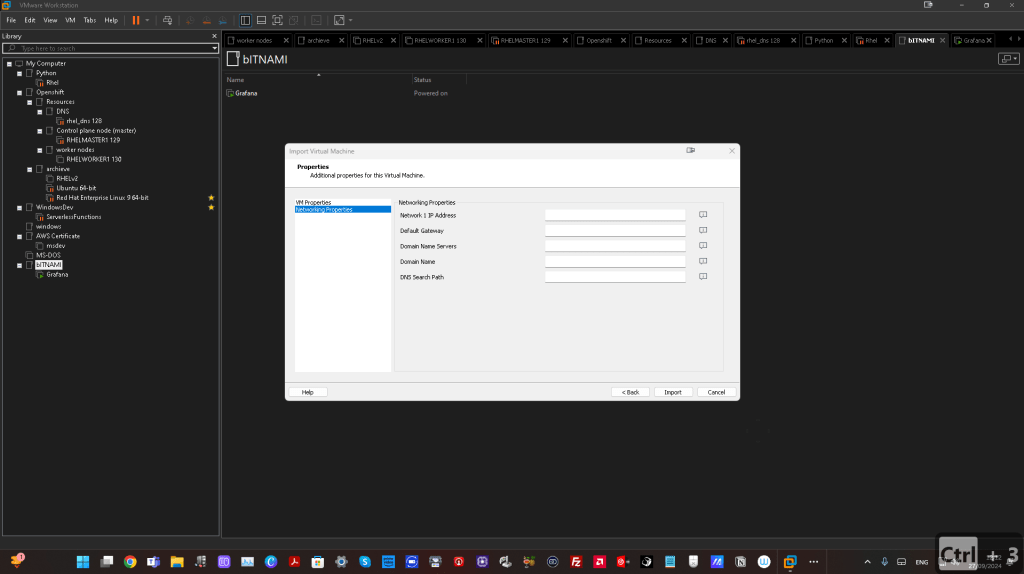The width and height of the screenshot is (1024, 574).
Task: Show description icon for Network 1 IP Address
Action: (x=703, y=215)
